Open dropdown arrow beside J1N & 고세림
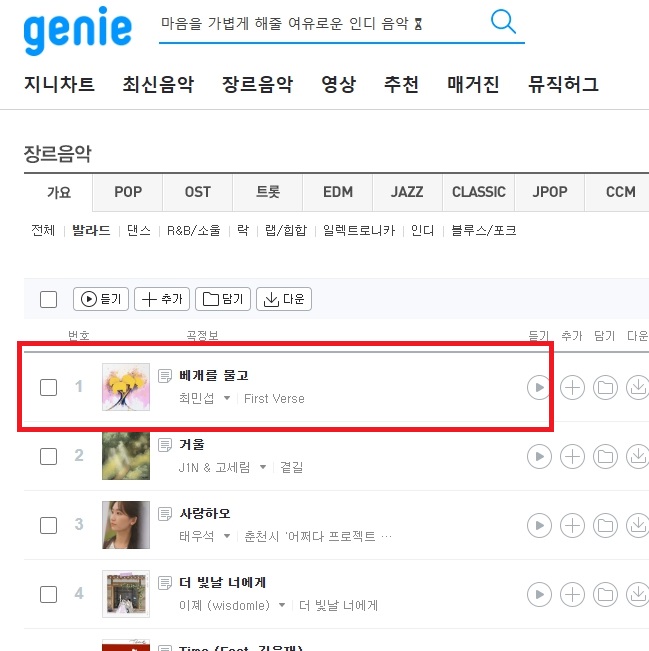 263,467
